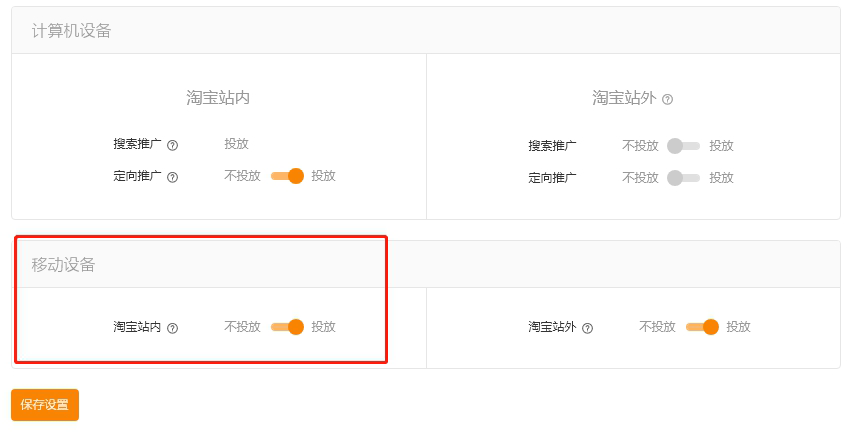Click 投放 status text beside 站内 搜索推广
847x432 pixels.
pos(236,144)
